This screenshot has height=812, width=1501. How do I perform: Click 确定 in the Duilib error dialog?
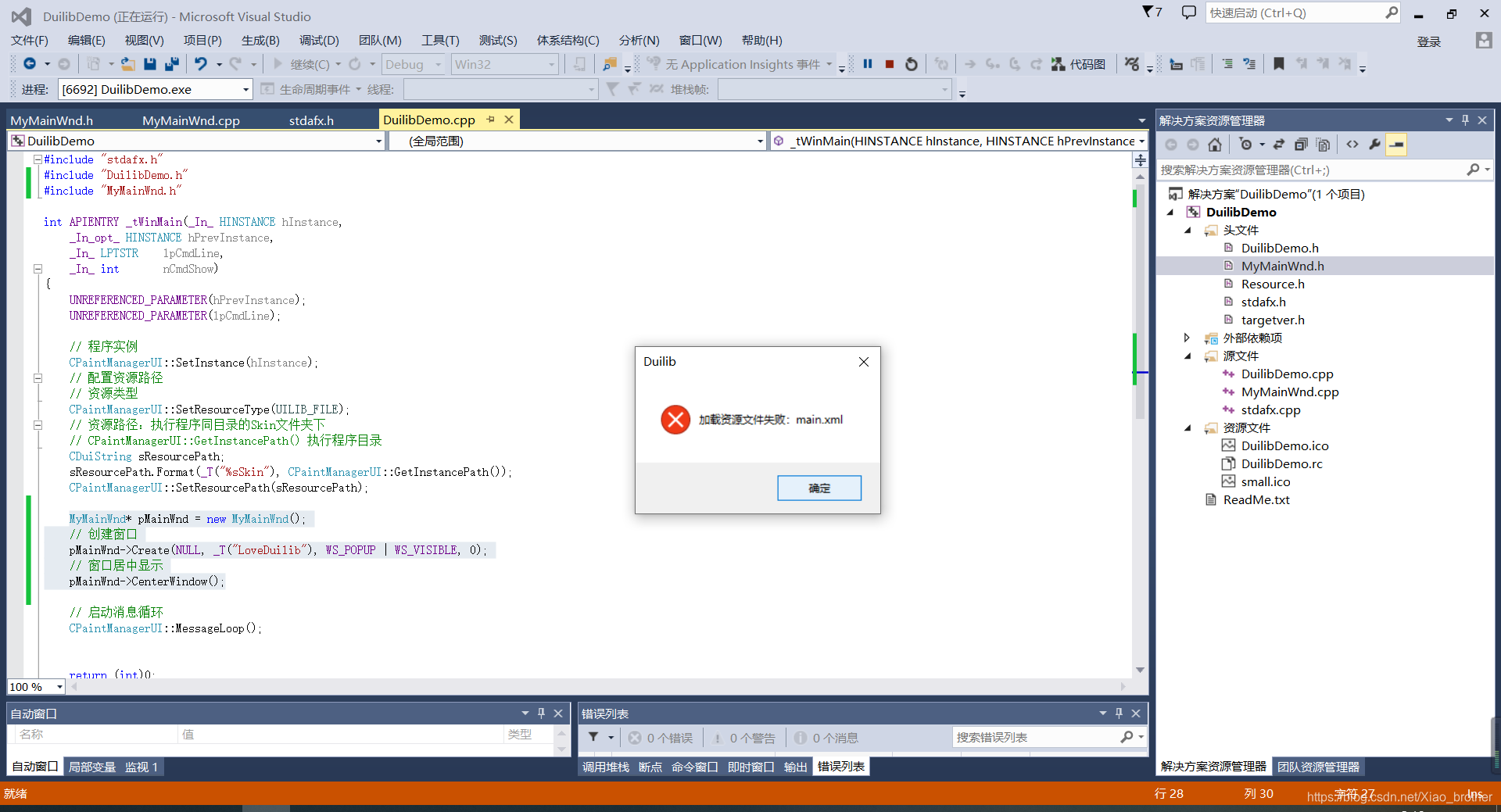click(819, 488)
